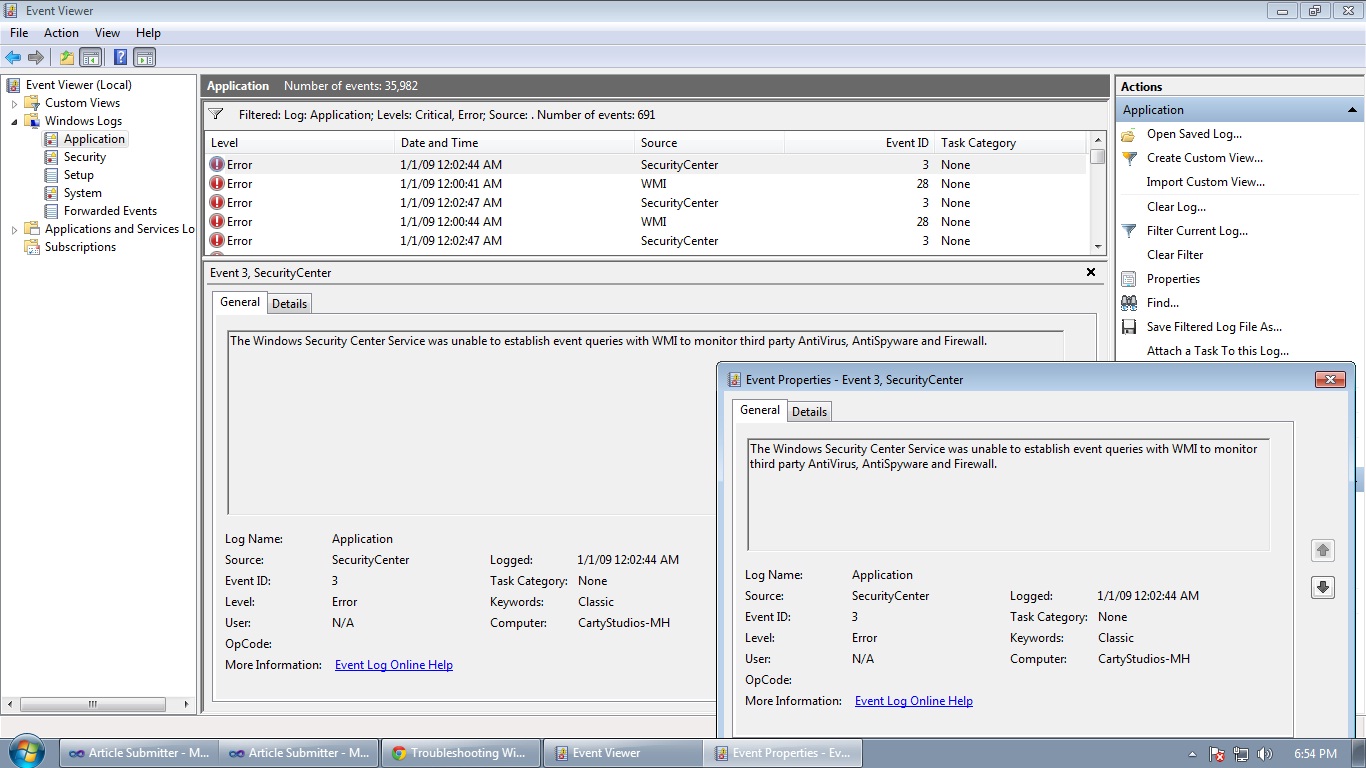Click the Action Center flag tray icon

[x=1217, y=754]
